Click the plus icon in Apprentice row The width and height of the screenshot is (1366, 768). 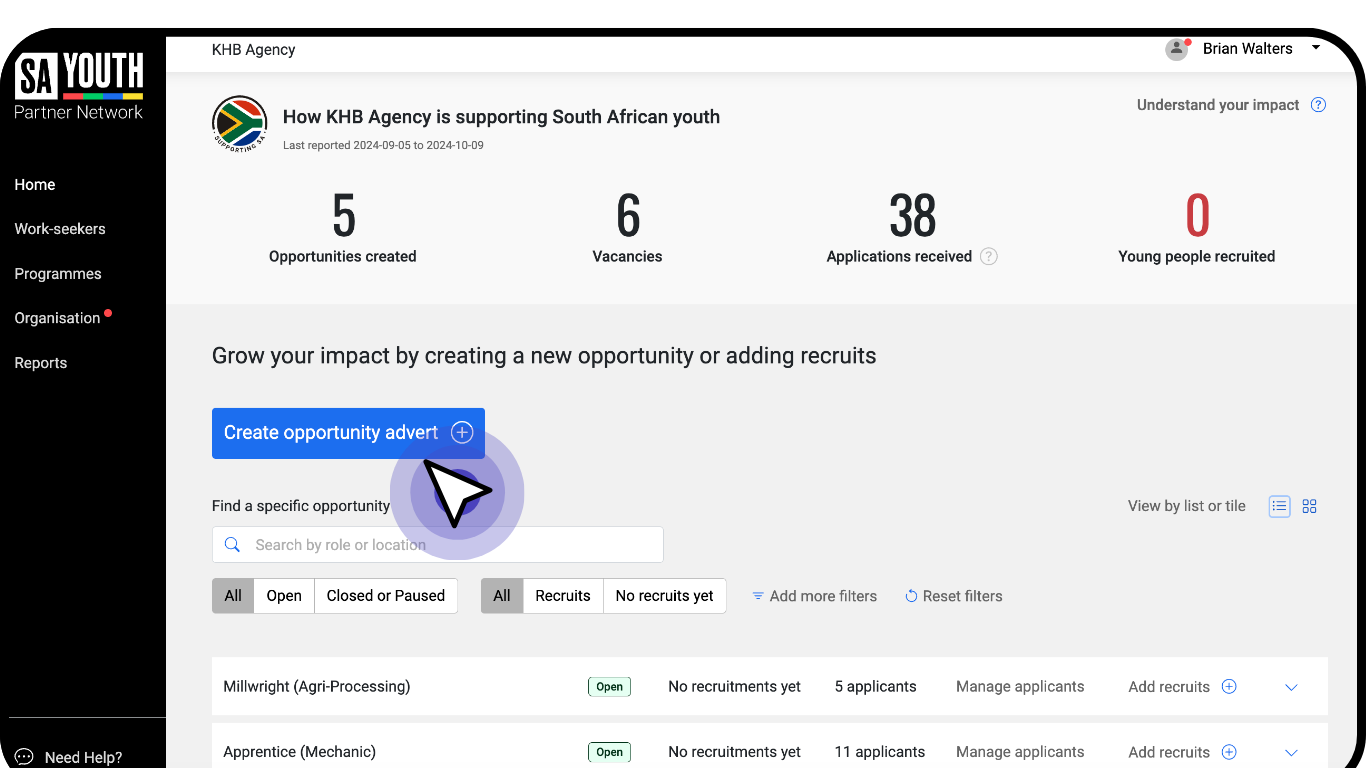pos(1230,752)
